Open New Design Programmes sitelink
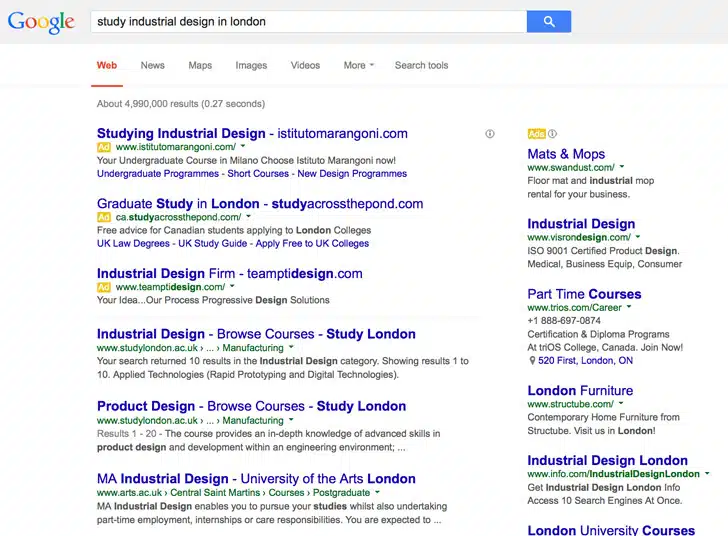Viewport: 728px width, 536px height. 352,174
